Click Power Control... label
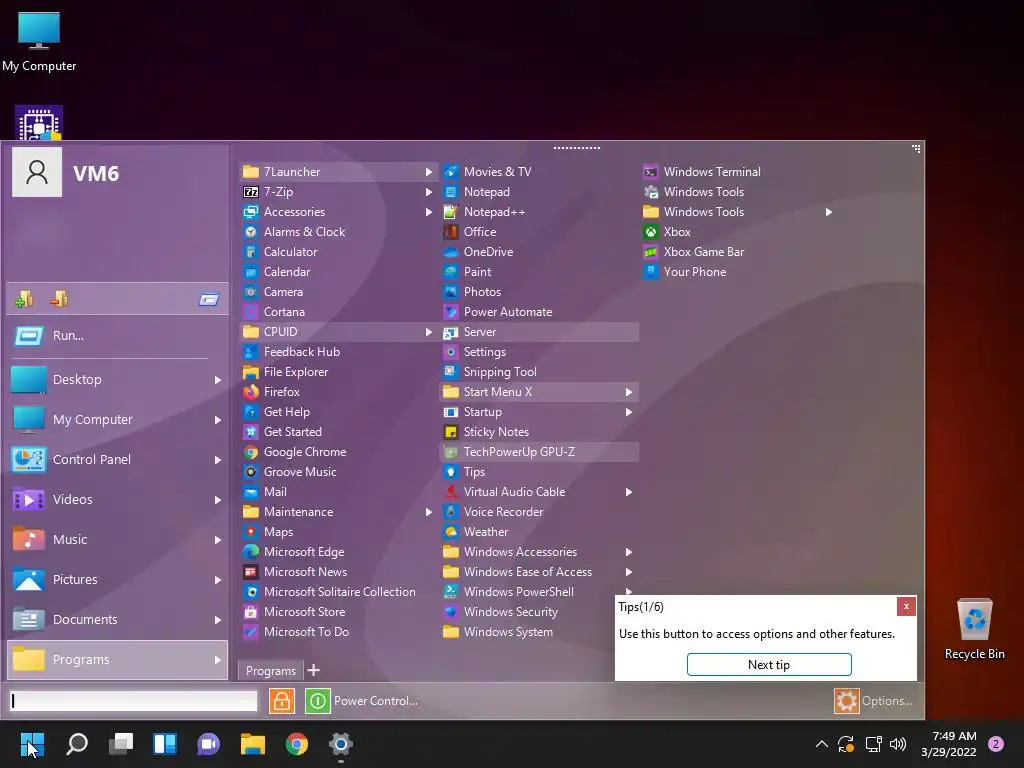Screen dimensions: 1024x768 tap(376, 701)
